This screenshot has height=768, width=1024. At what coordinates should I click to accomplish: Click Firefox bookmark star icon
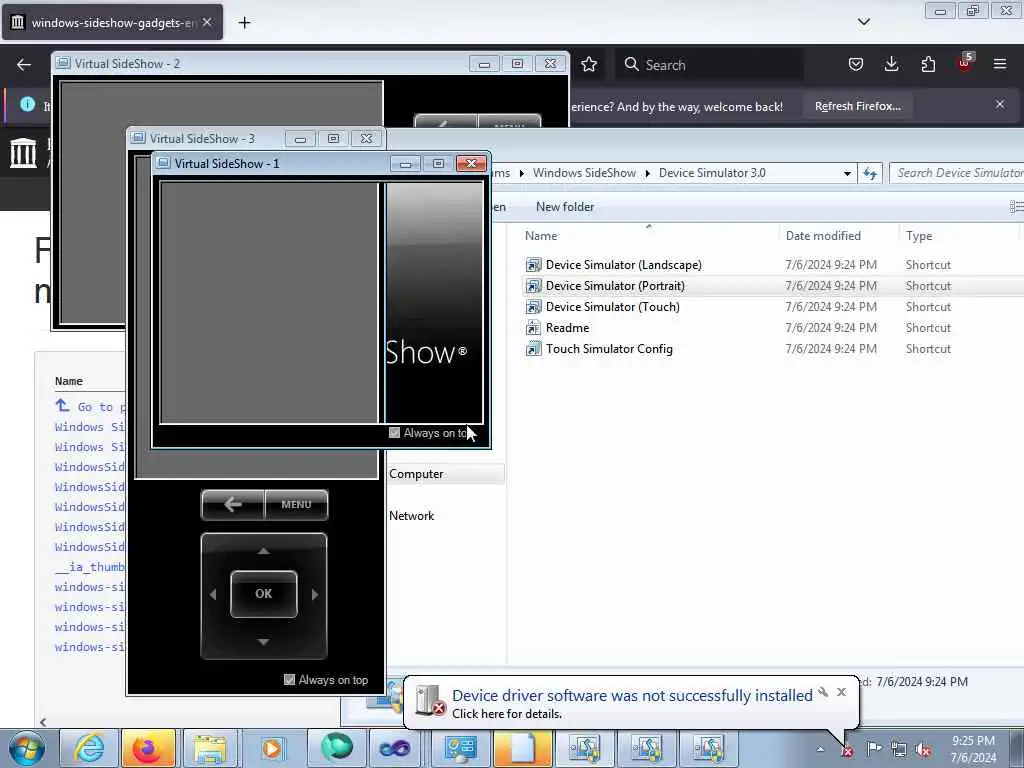tap(588, 64)
